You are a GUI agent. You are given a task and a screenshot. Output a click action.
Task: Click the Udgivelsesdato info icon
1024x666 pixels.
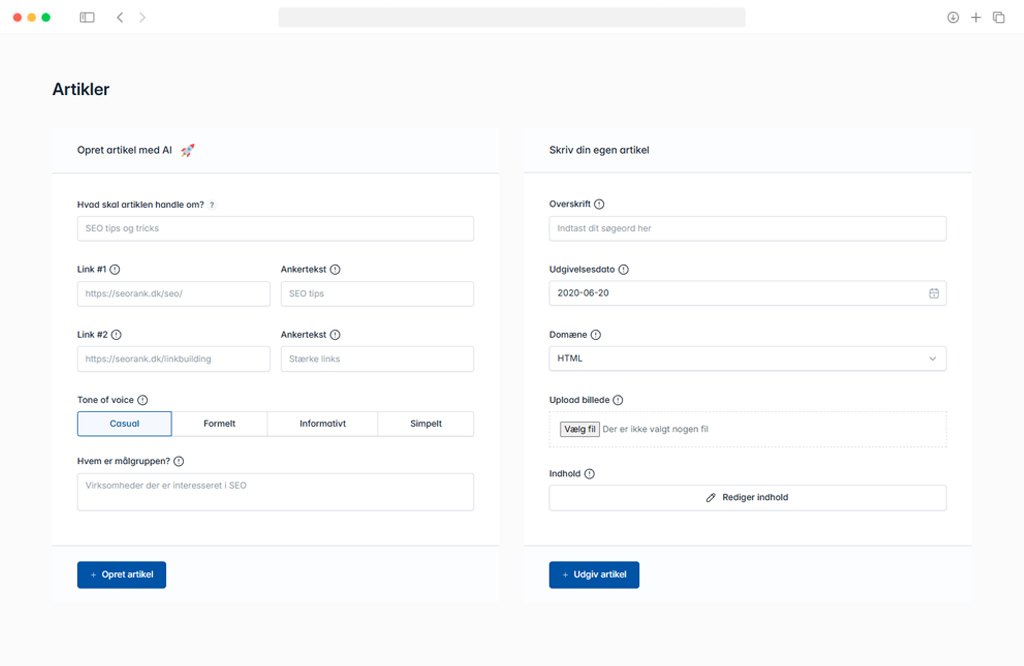(624, 270)
